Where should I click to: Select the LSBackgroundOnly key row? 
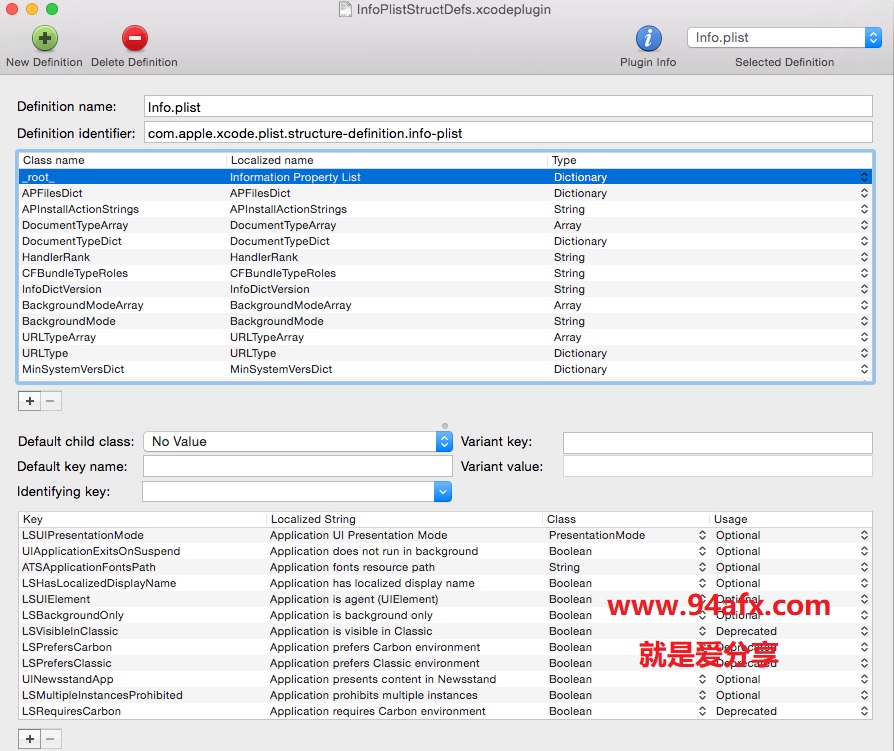[x=445, y=615]
